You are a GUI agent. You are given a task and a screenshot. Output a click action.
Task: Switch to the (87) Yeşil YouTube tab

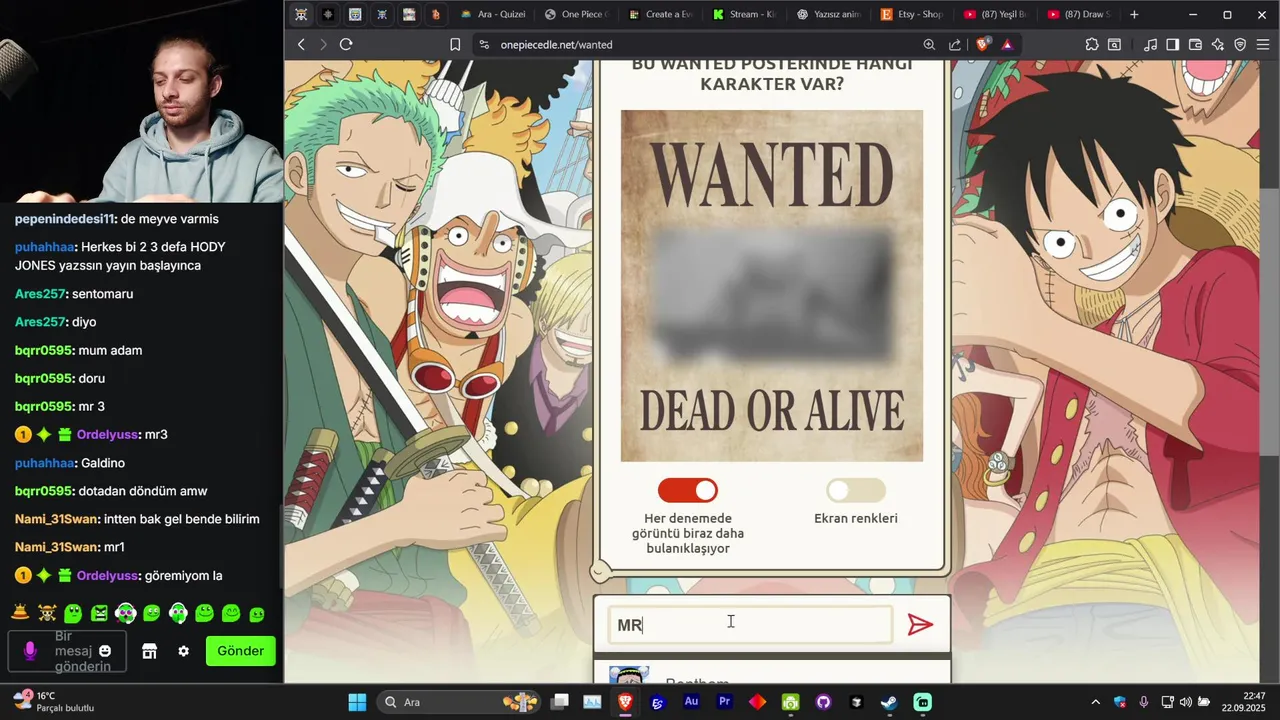[x=997, y=14]
